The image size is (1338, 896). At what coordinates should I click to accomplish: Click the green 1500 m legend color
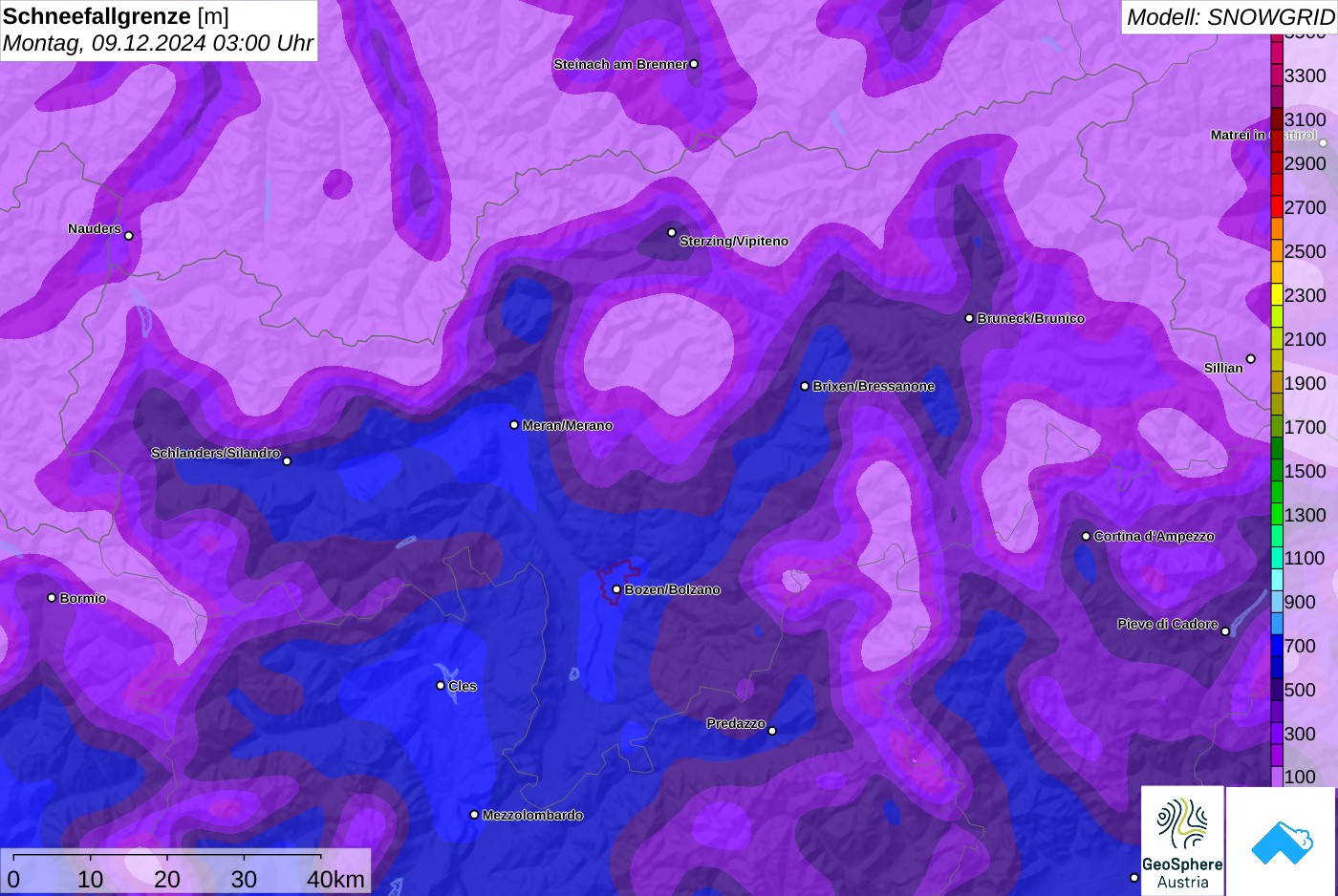1277,470
